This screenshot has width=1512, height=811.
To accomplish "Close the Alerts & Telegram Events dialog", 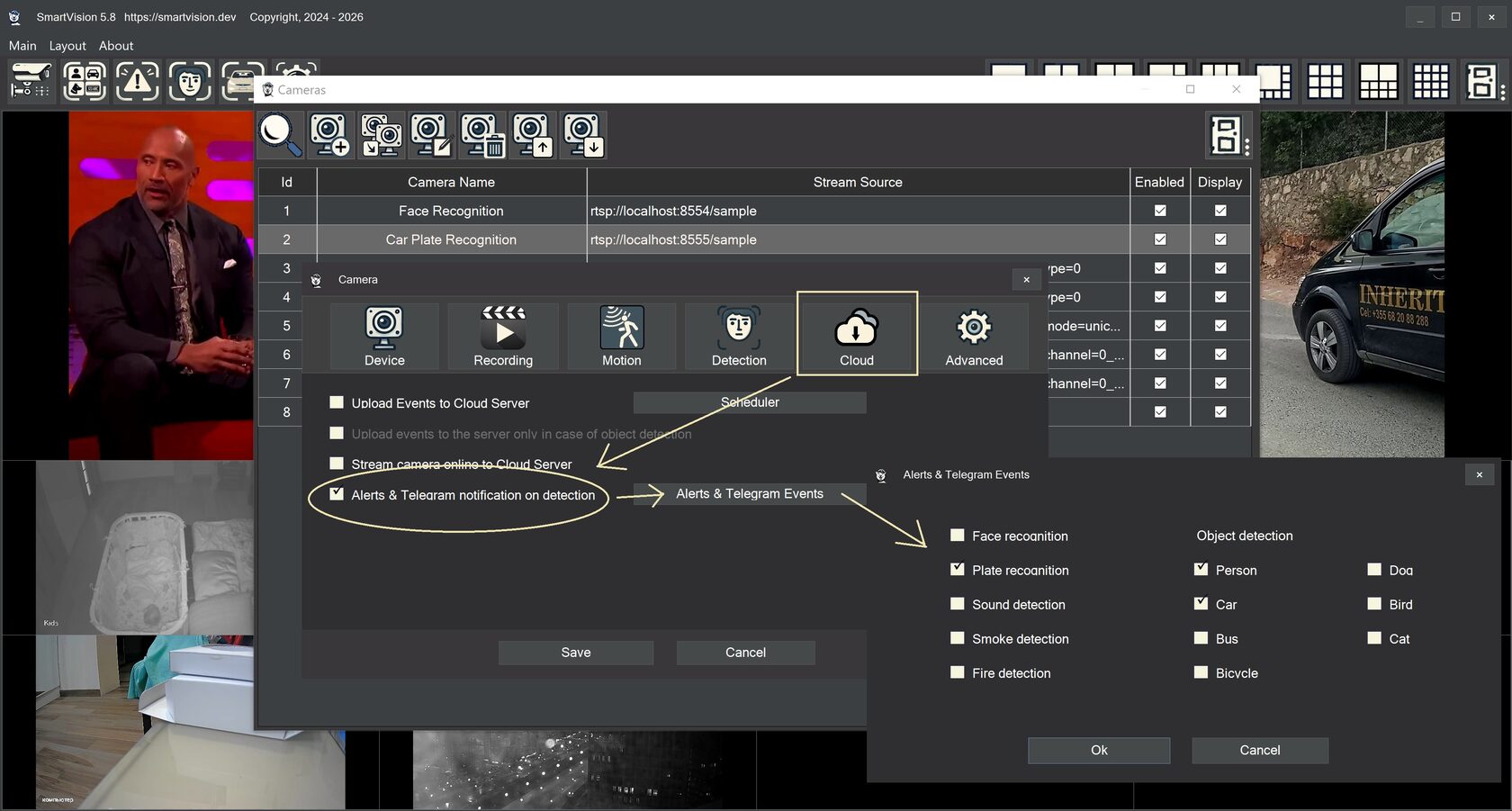I will click(x=1480, y=474).
